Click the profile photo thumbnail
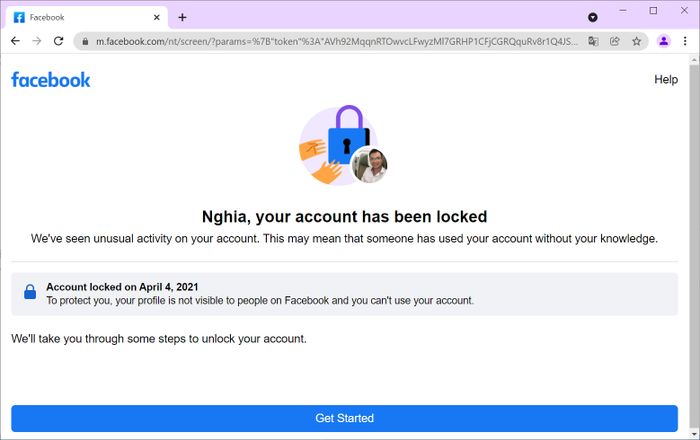Viewport: 700px width, 440px height. point(369,165)
